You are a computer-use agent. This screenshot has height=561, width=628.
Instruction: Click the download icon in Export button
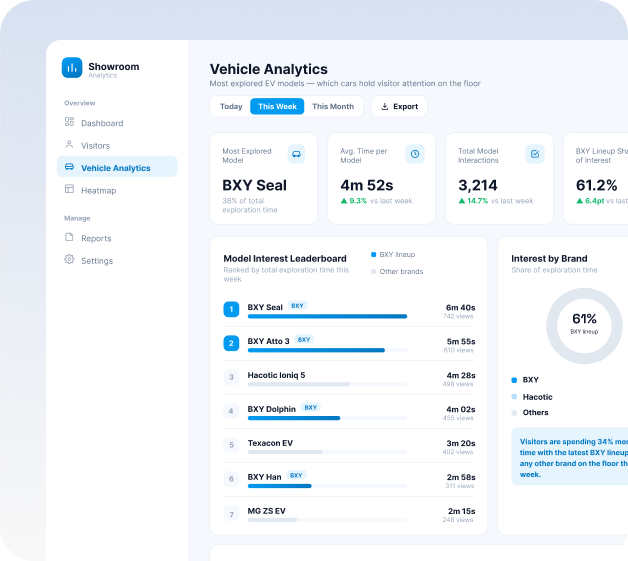(x=384, y=107)
